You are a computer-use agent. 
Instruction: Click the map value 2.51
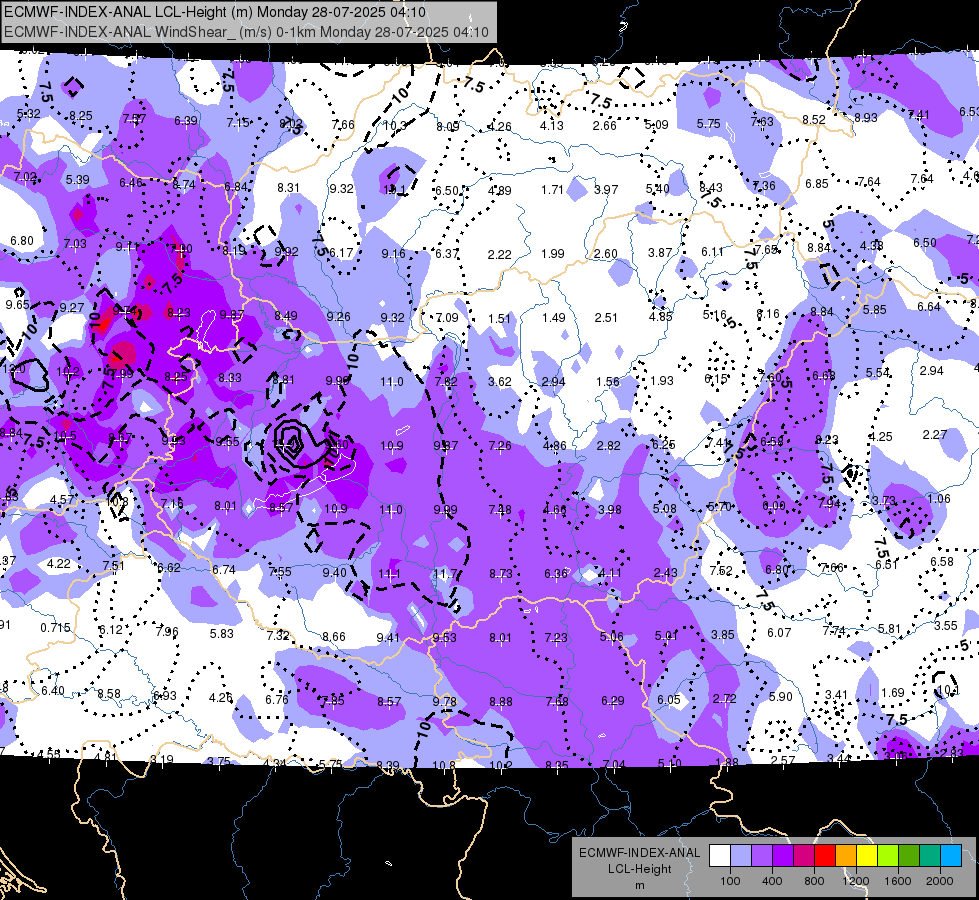[606, 317]
